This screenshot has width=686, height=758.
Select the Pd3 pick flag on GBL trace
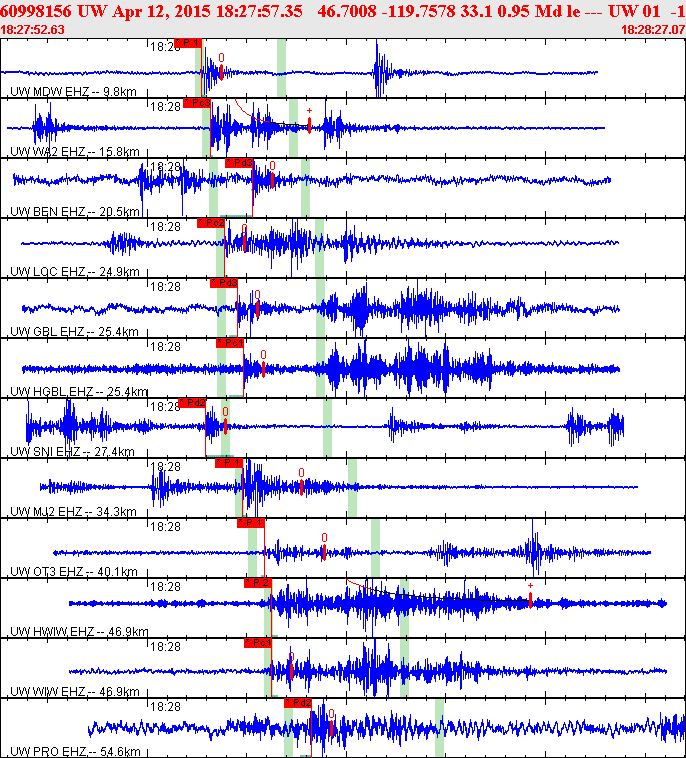click(224, 283)
